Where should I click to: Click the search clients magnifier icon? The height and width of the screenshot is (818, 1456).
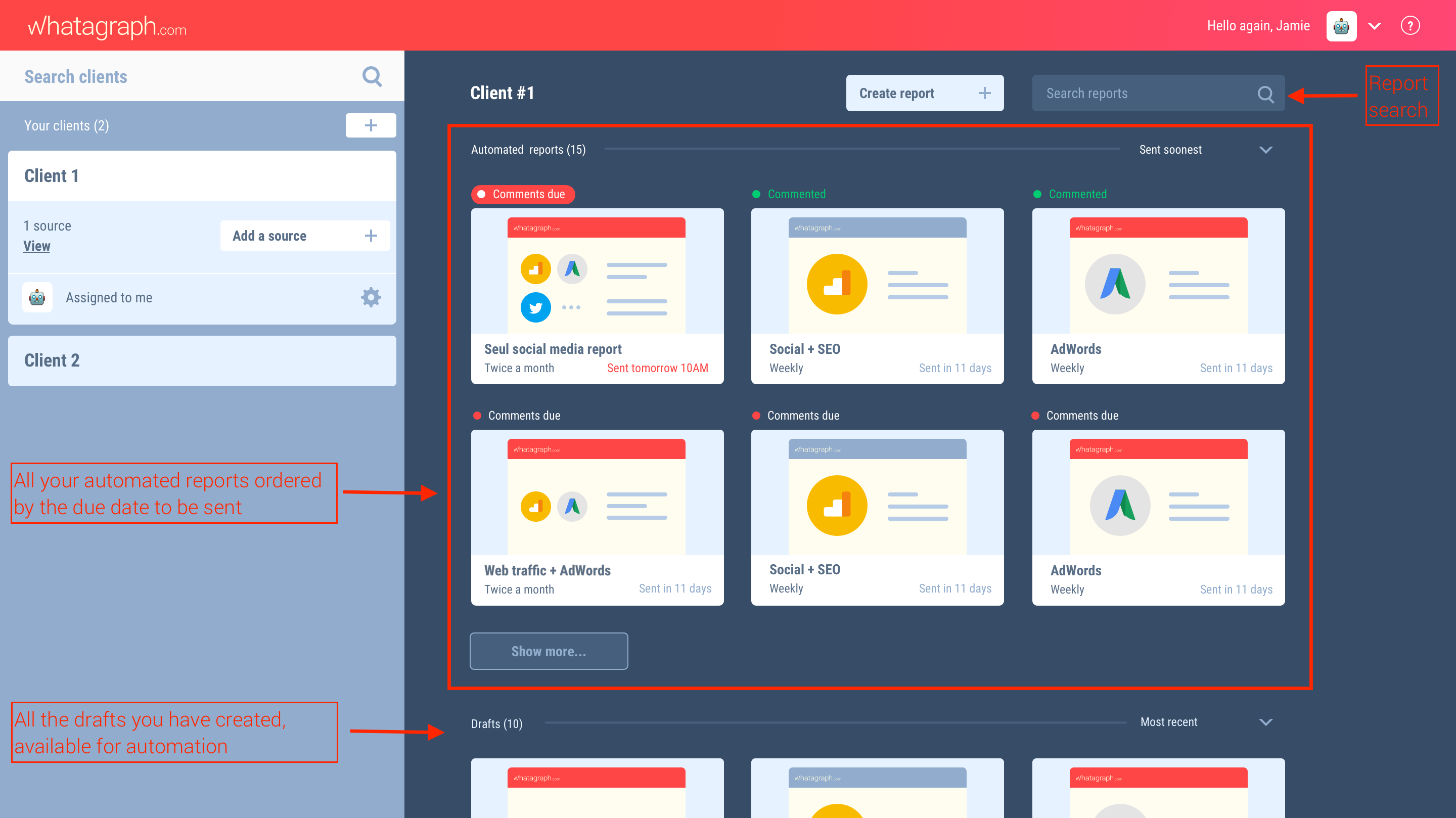pos(372,76)
